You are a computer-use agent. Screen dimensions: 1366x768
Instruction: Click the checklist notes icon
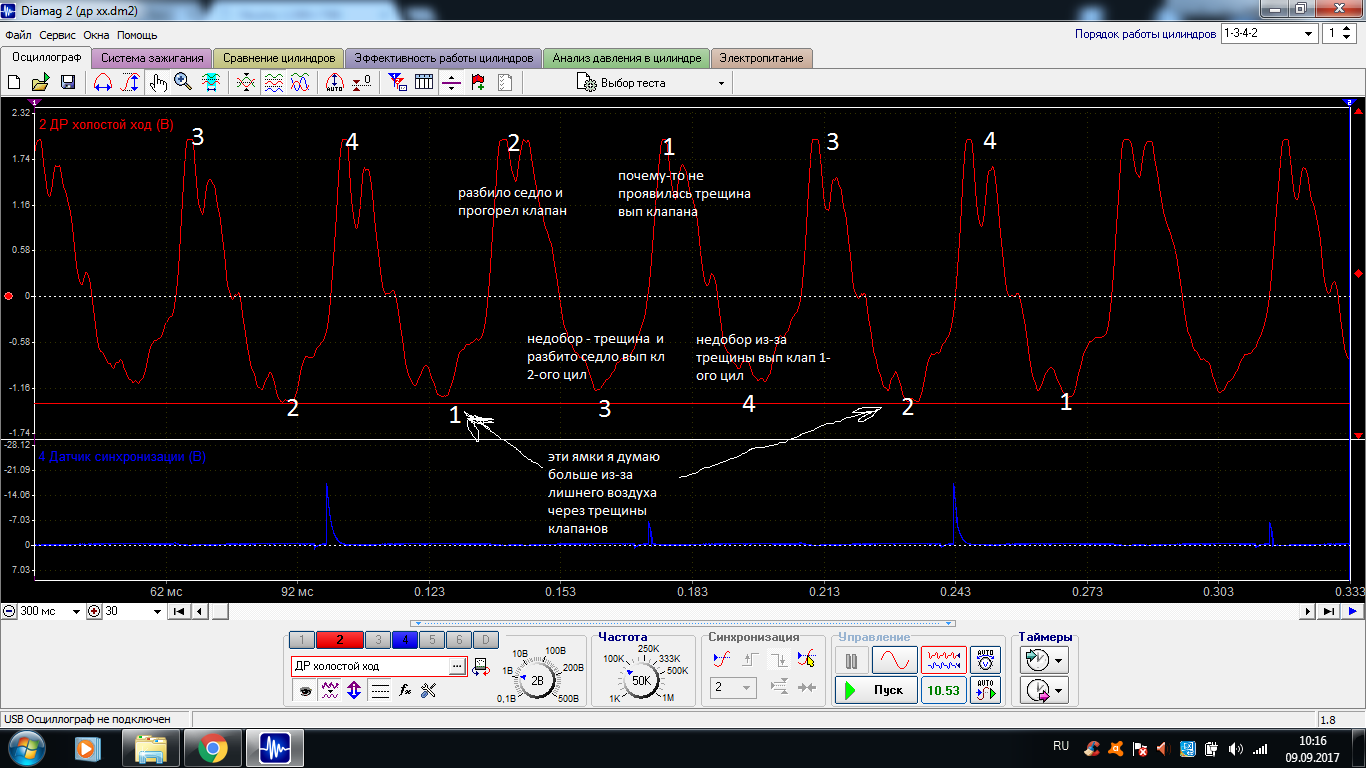click(505, 83)
